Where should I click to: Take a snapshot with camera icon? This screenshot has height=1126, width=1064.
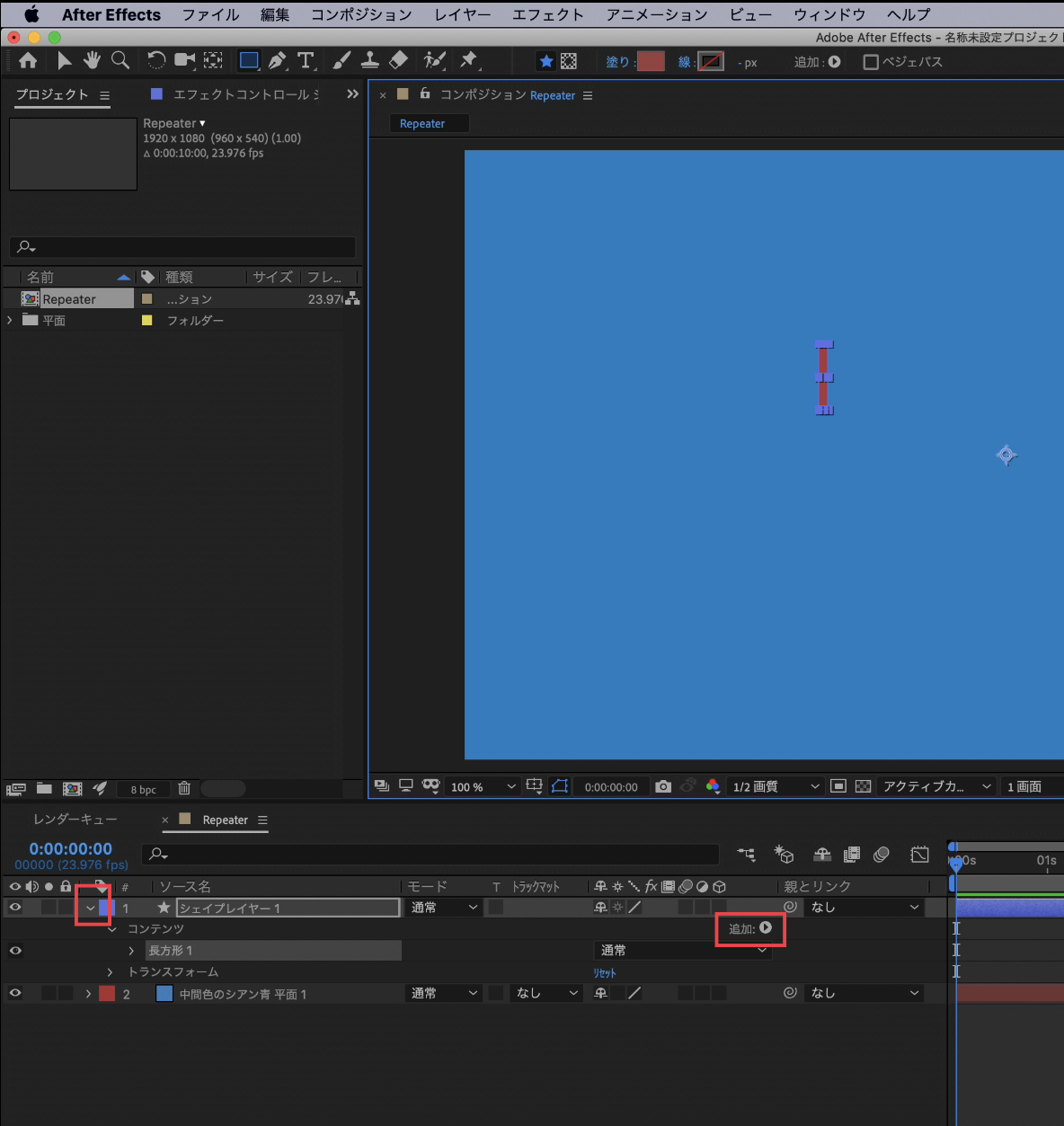click(x=663, y=786)
